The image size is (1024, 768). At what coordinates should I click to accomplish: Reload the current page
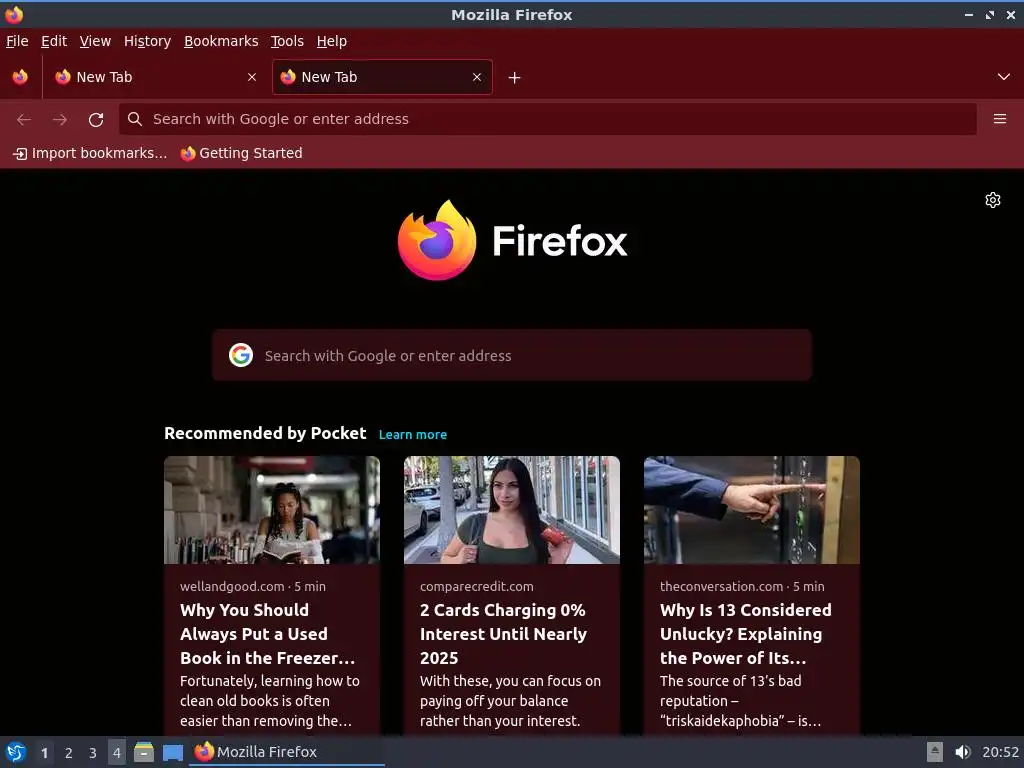[96, 120]
